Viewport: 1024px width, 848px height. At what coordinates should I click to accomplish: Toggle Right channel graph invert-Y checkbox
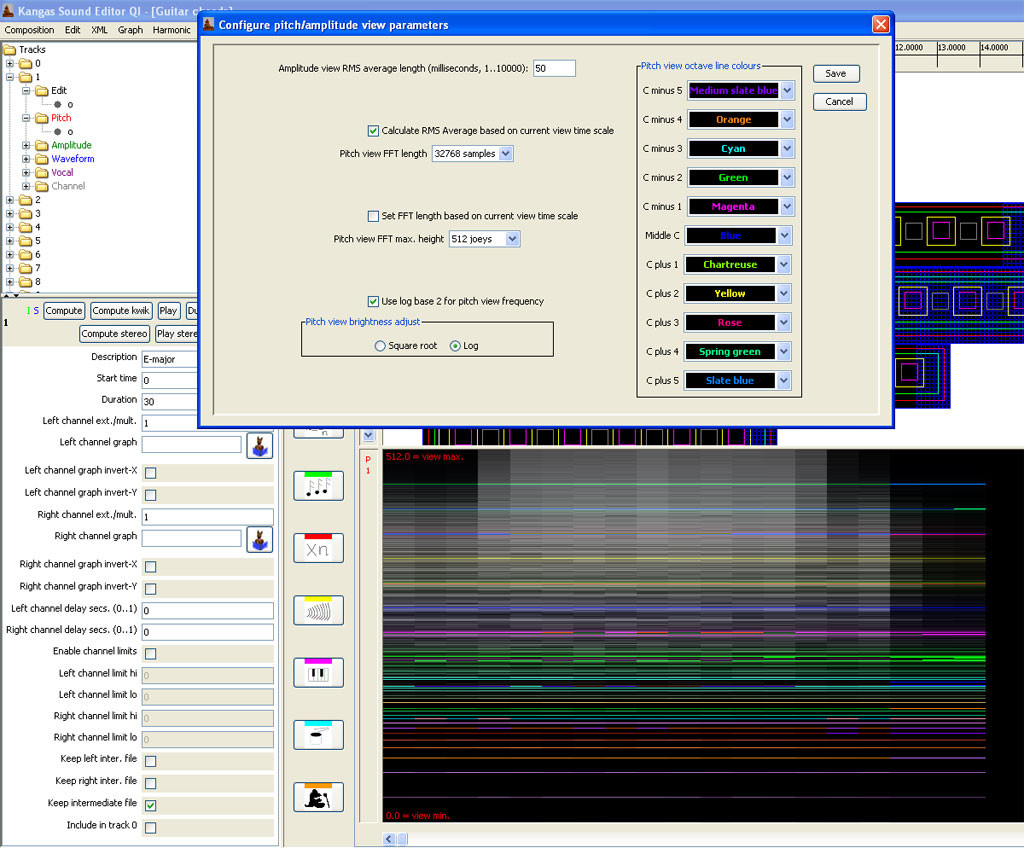click(150, 589)
